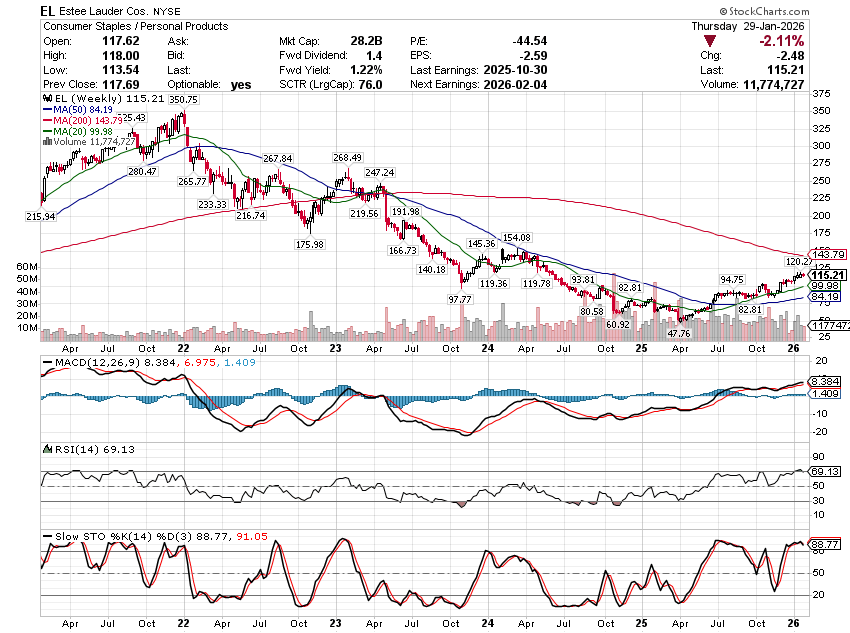Click the Optionable yes value

tap(240, 85)
